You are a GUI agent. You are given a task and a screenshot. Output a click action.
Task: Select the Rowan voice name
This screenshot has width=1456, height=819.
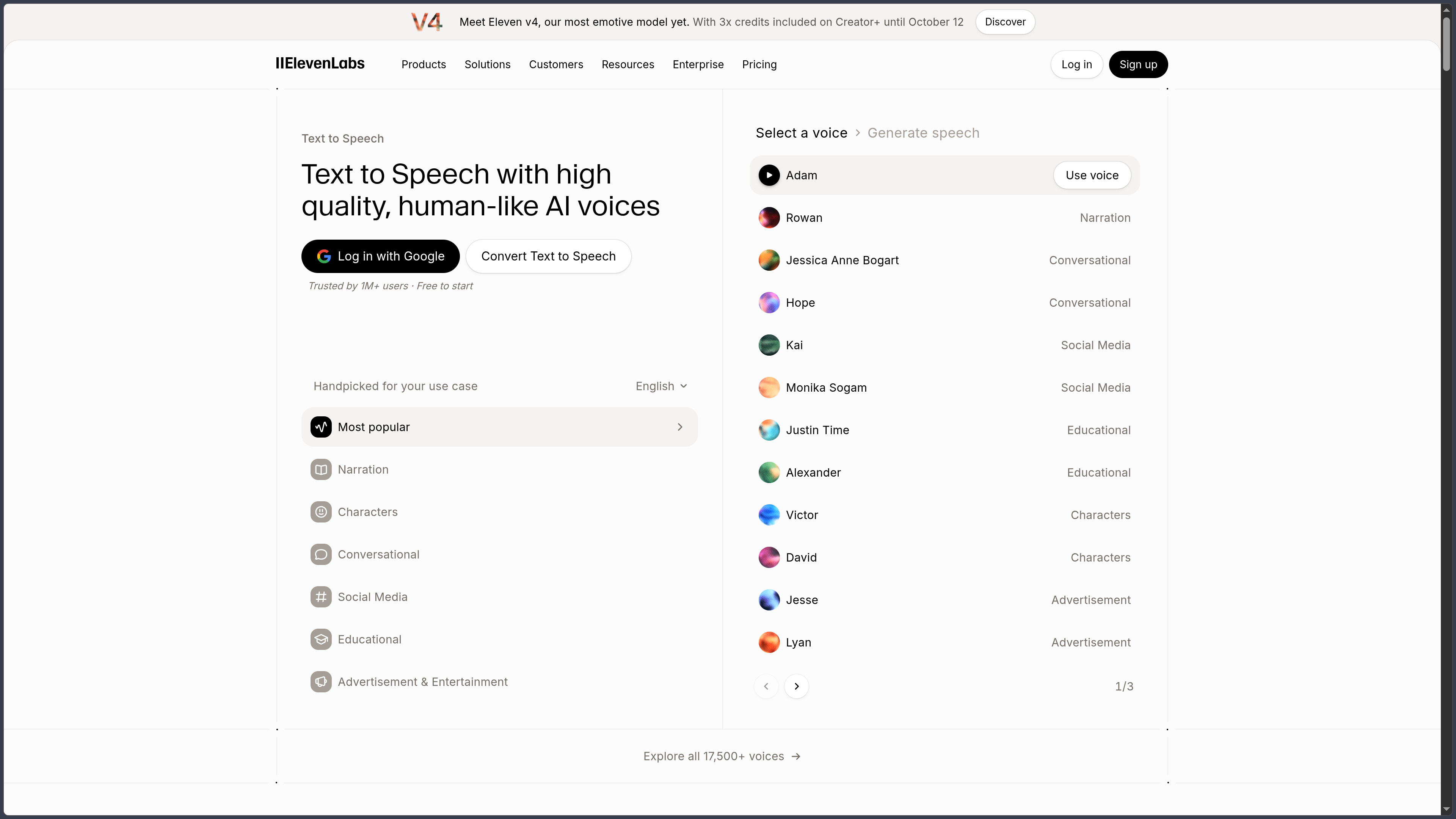(804, 218)
